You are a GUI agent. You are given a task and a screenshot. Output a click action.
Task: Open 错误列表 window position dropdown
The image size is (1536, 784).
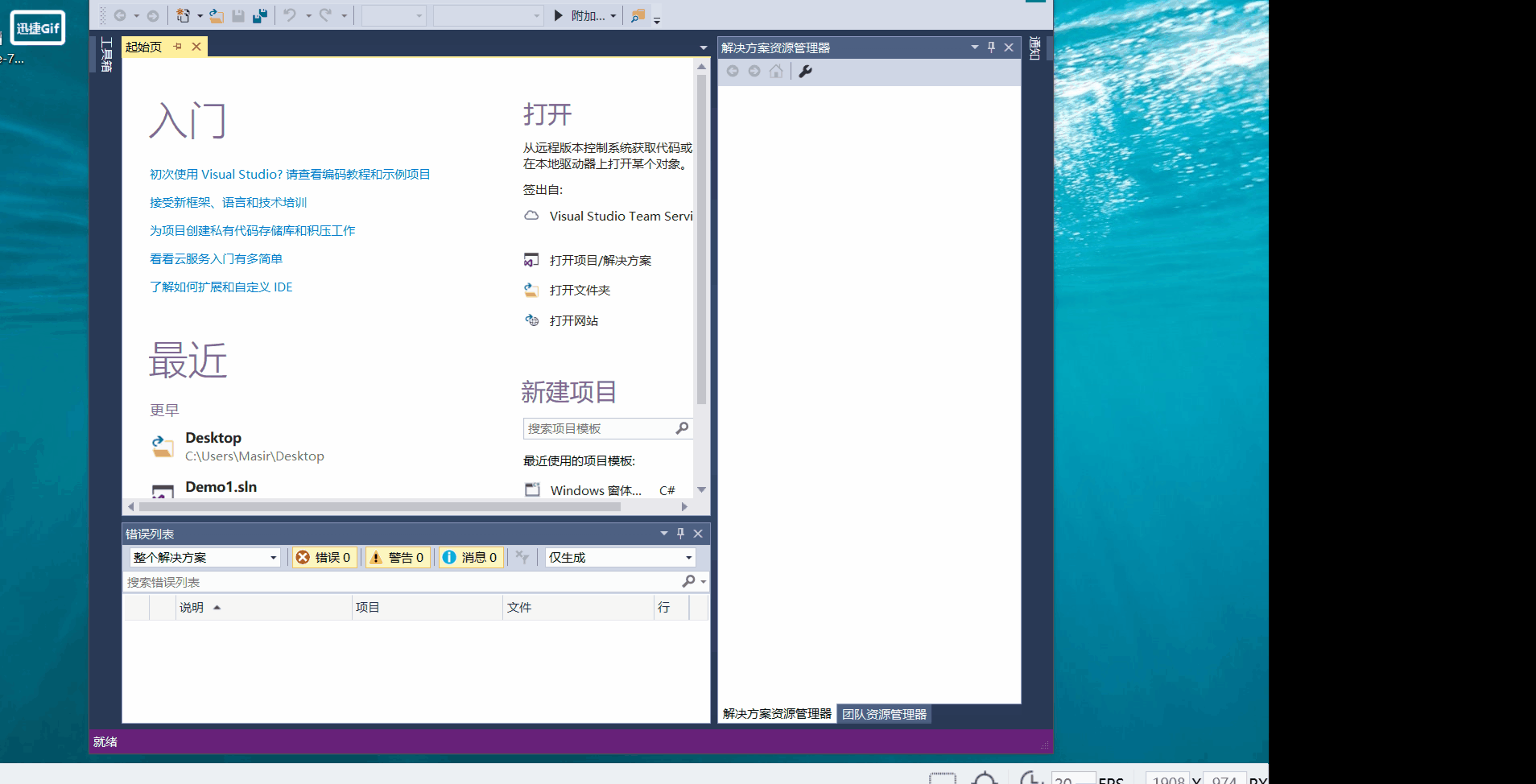[664, 534]
